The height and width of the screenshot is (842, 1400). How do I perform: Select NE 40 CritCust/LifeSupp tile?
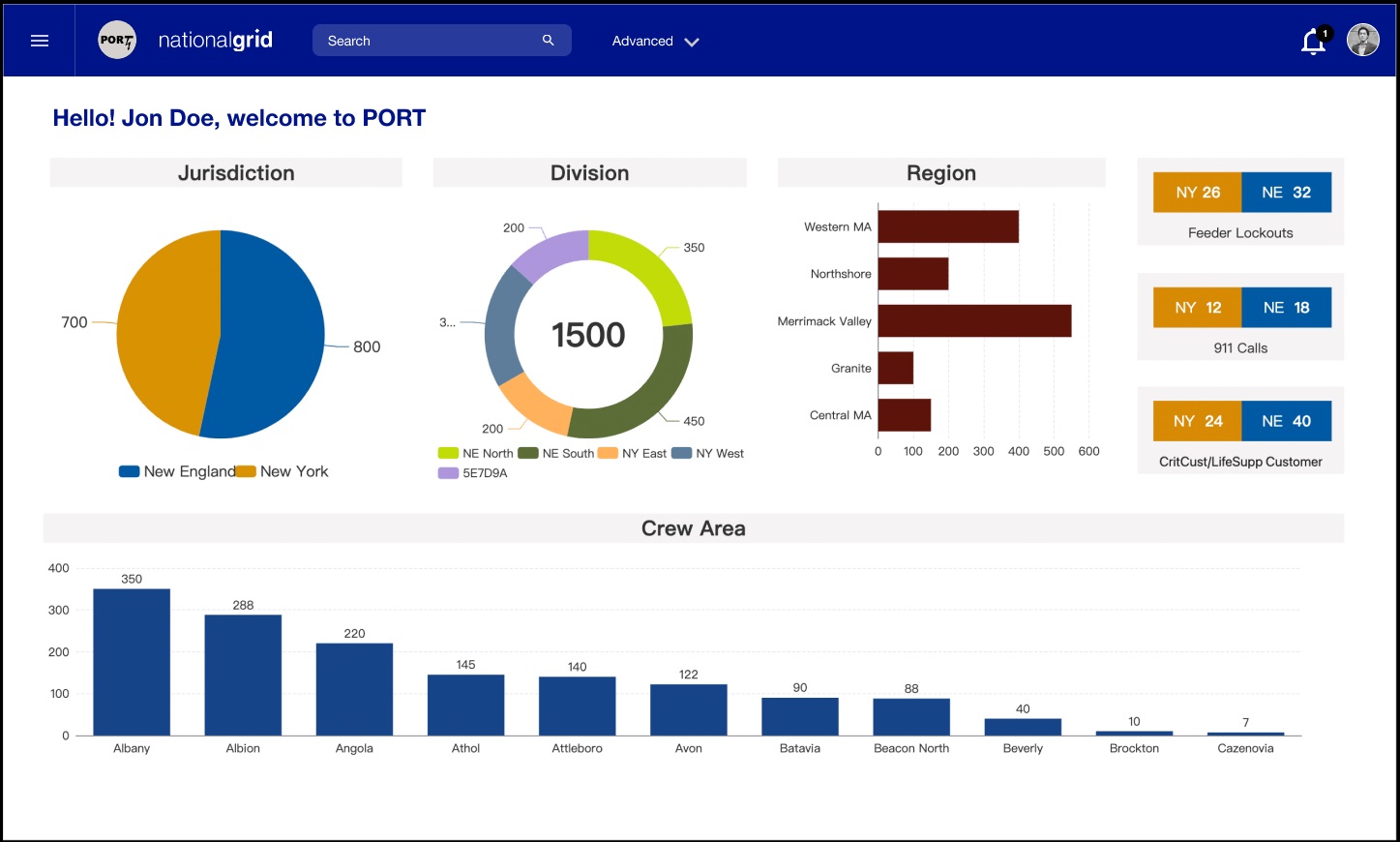pyautogui.click(x=1286, y=421)
